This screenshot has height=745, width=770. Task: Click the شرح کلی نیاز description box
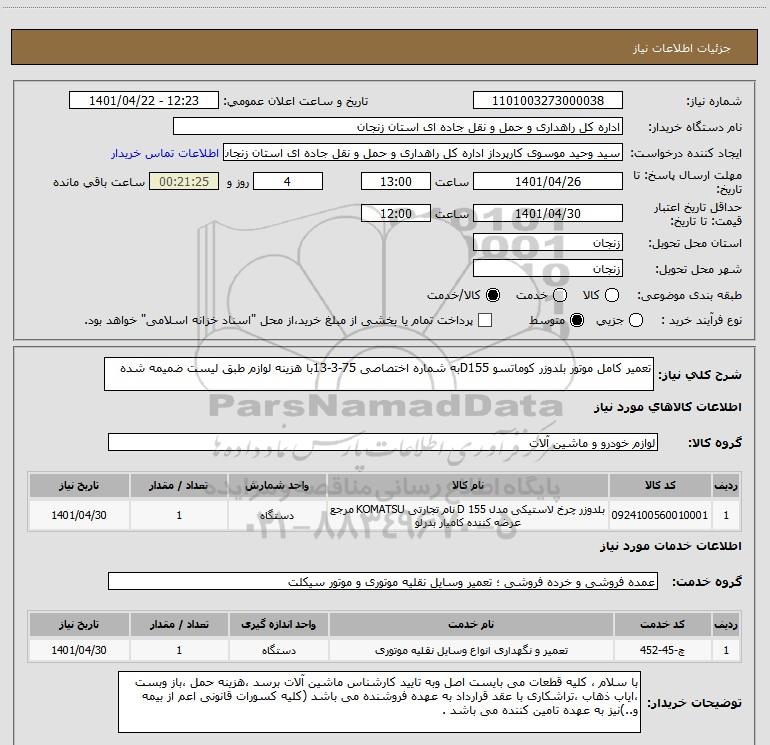pyautogui.click(x=379, y=374)
